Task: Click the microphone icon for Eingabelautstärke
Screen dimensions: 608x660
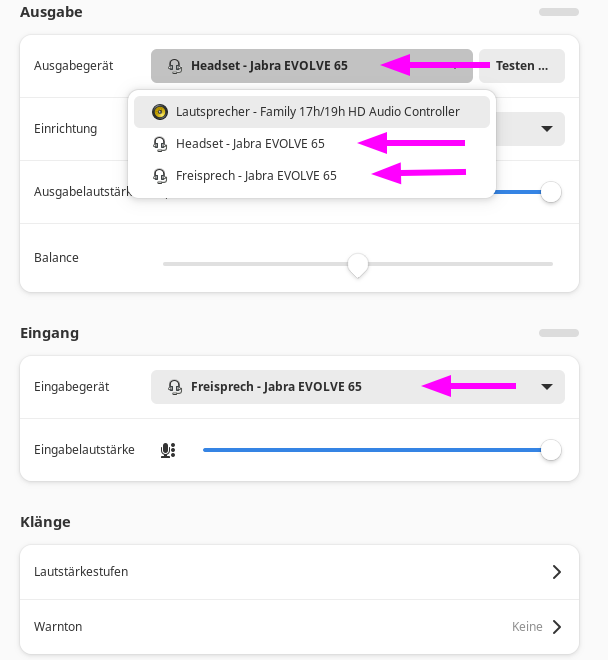Action: (168, 450)
